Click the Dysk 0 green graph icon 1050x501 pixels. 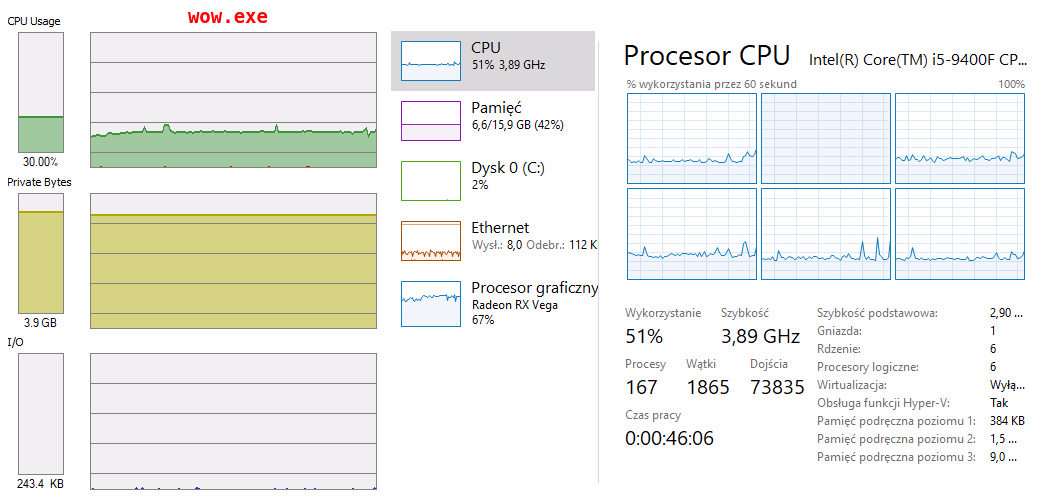(430, 181)
